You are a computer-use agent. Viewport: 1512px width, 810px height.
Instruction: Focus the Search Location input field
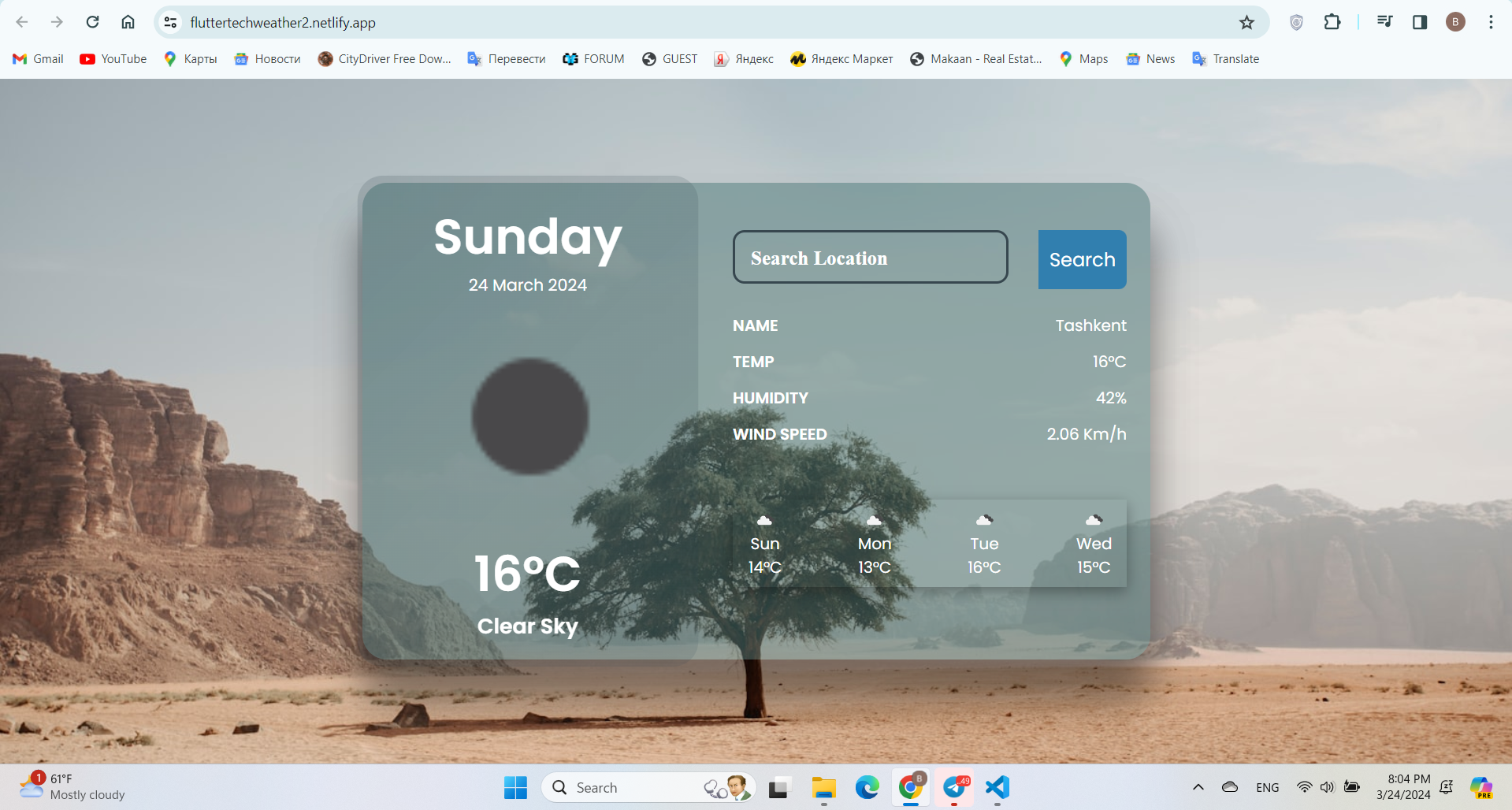click(870, 258)
